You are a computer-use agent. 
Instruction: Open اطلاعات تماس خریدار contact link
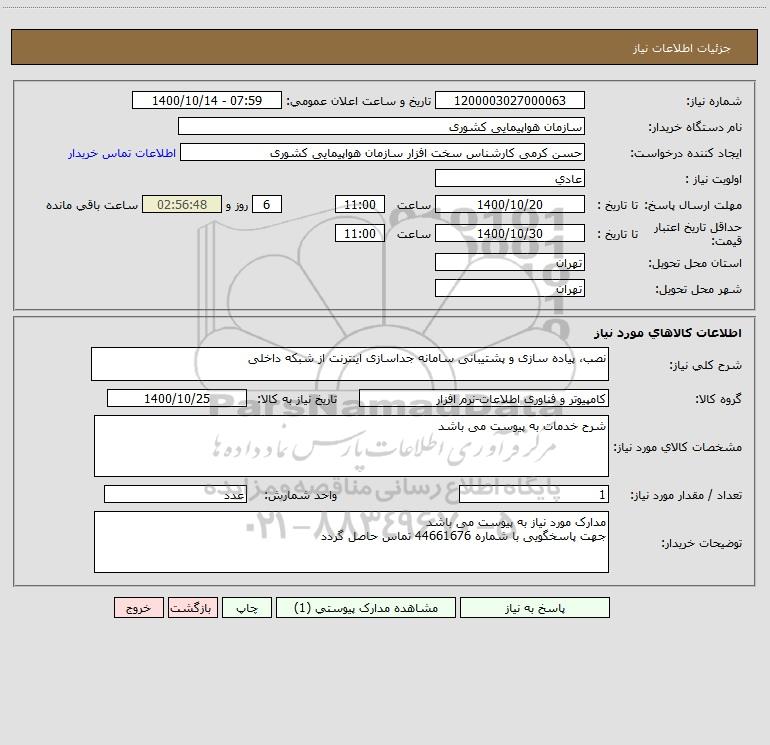click(122, 153)
